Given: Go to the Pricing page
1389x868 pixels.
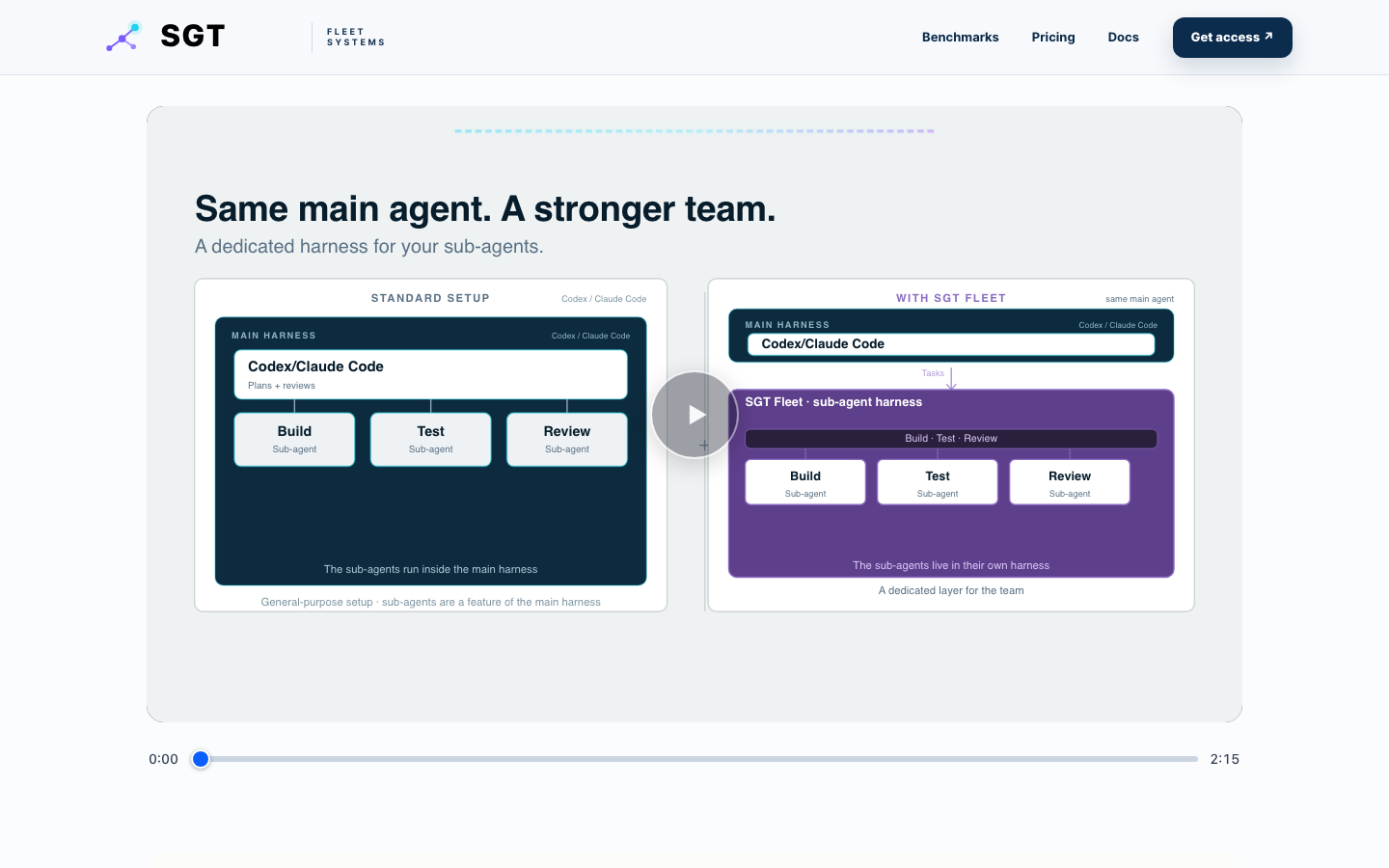Looking at the screenshot, I should [1053, 38].
